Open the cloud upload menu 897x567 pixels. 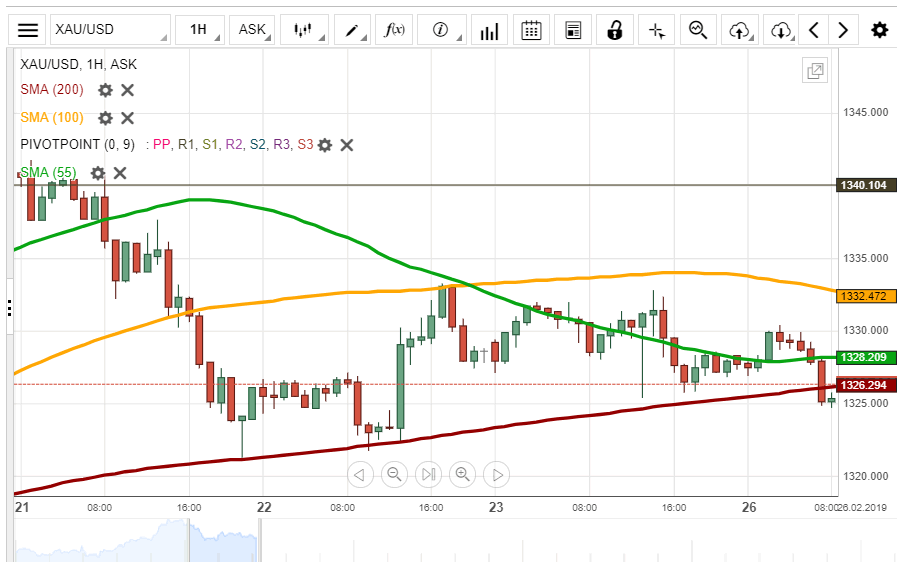(x=740, y=30)
